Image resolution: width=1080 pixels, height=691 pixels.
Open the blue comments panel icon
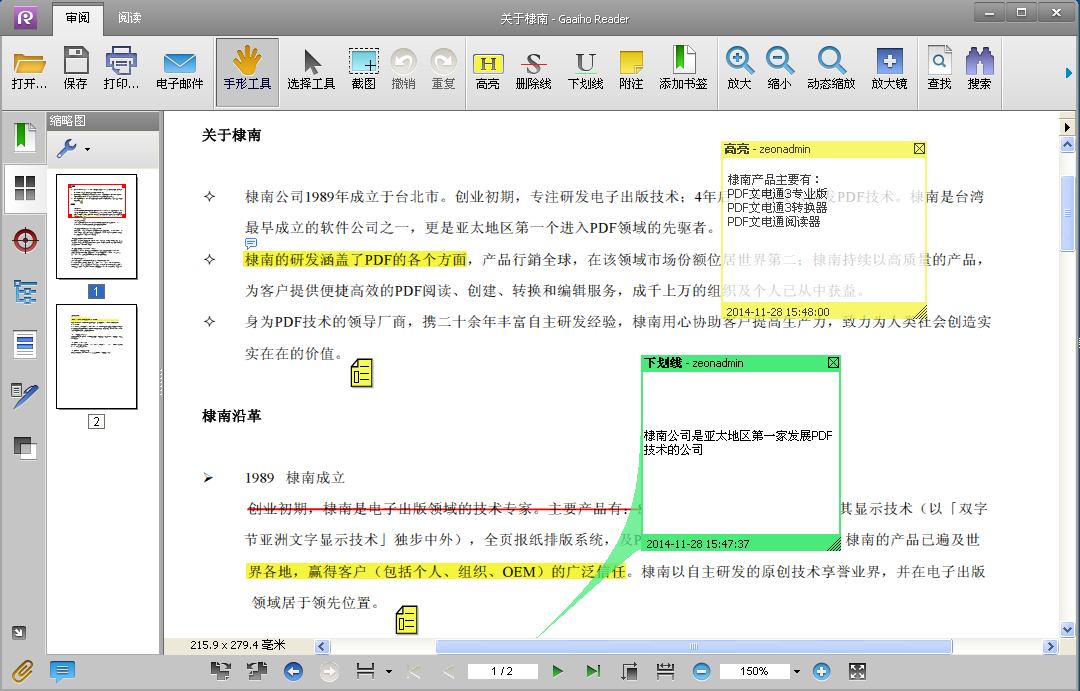(x=62, y=671)
